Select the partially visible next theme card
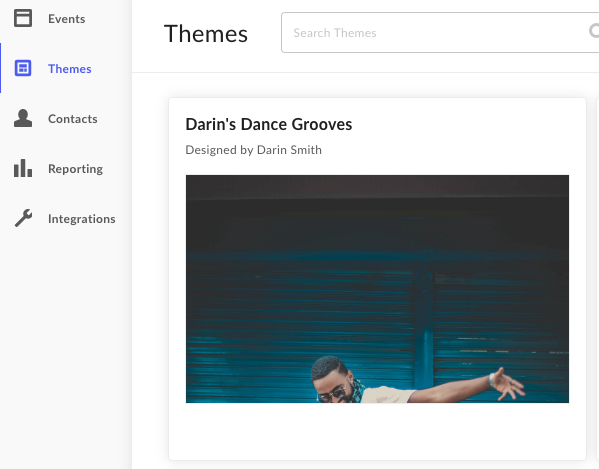599x469 pixels. (x=598, y=279)
